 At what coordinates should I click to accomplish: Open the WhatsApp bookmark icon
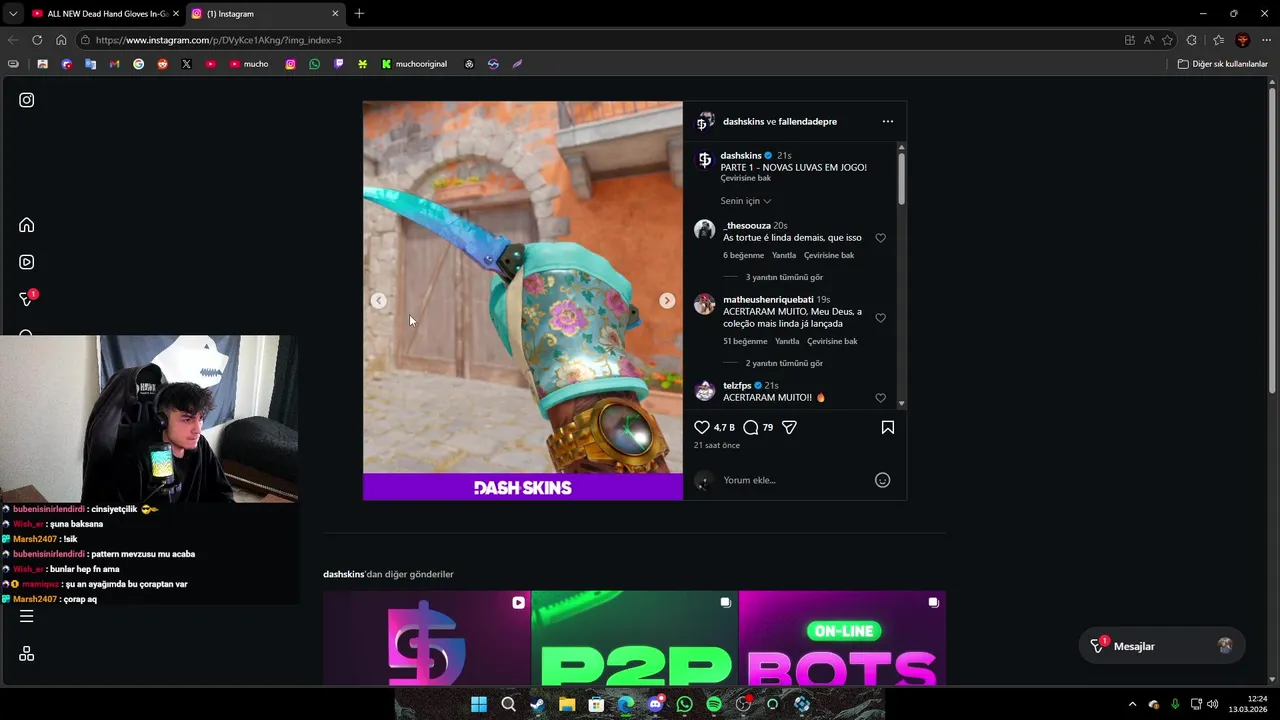314,64
